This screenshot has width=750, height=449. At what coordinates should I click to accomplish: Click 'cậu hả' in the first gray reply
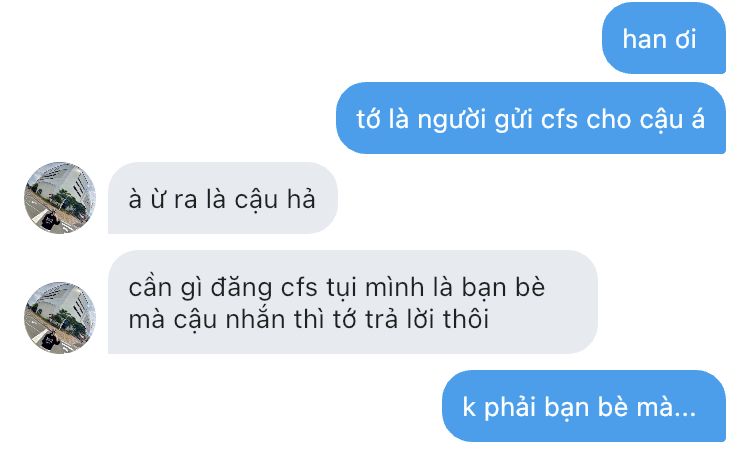[275, 199]
